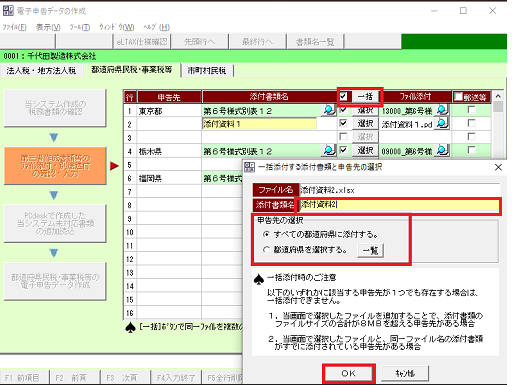This screenshot has height=385, width=512.
Task: Check the 郵送等 checkbox for row 4
Action: click(471, 150)
